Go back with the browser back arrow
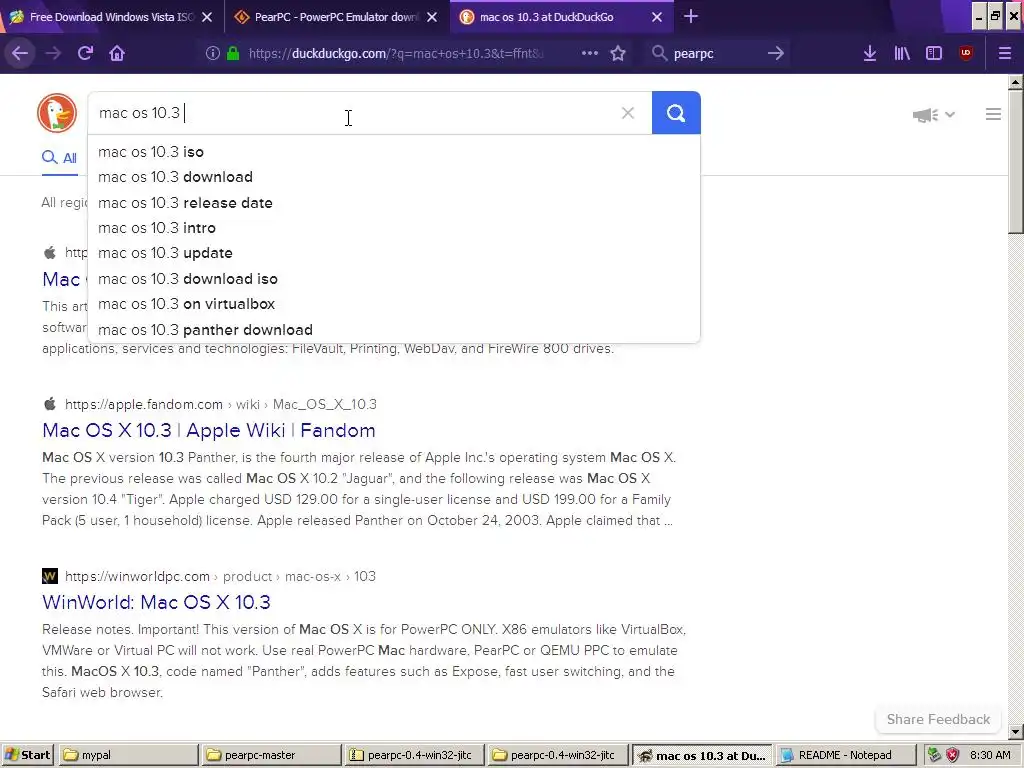The height and width of the screenshot is (768, 1024). point(20,54)
